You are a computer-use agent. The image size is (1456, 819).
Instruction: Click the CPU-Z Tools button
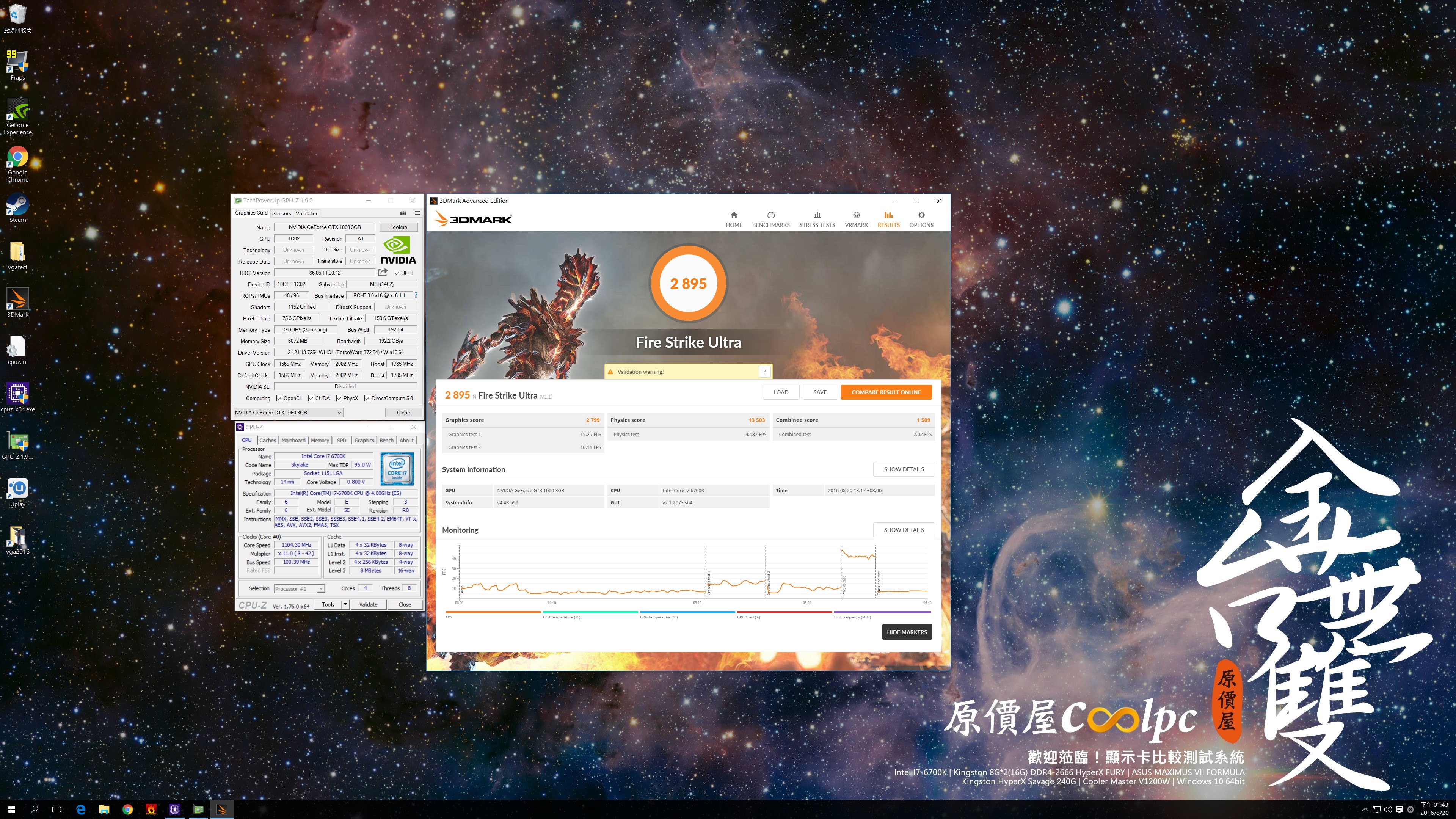pyautogui.click(x=328, y=604)
